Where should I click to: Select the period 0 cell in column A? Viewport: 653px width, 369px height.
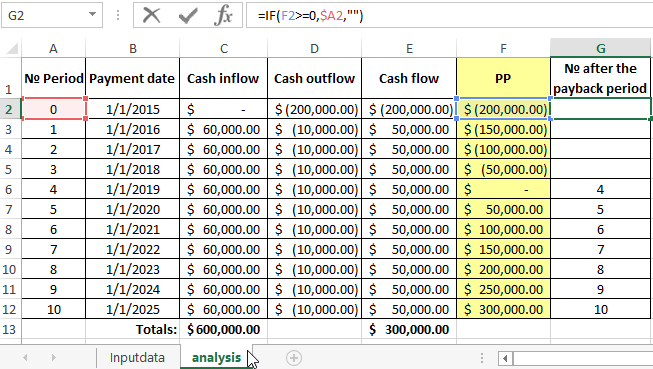click(53, 109)
